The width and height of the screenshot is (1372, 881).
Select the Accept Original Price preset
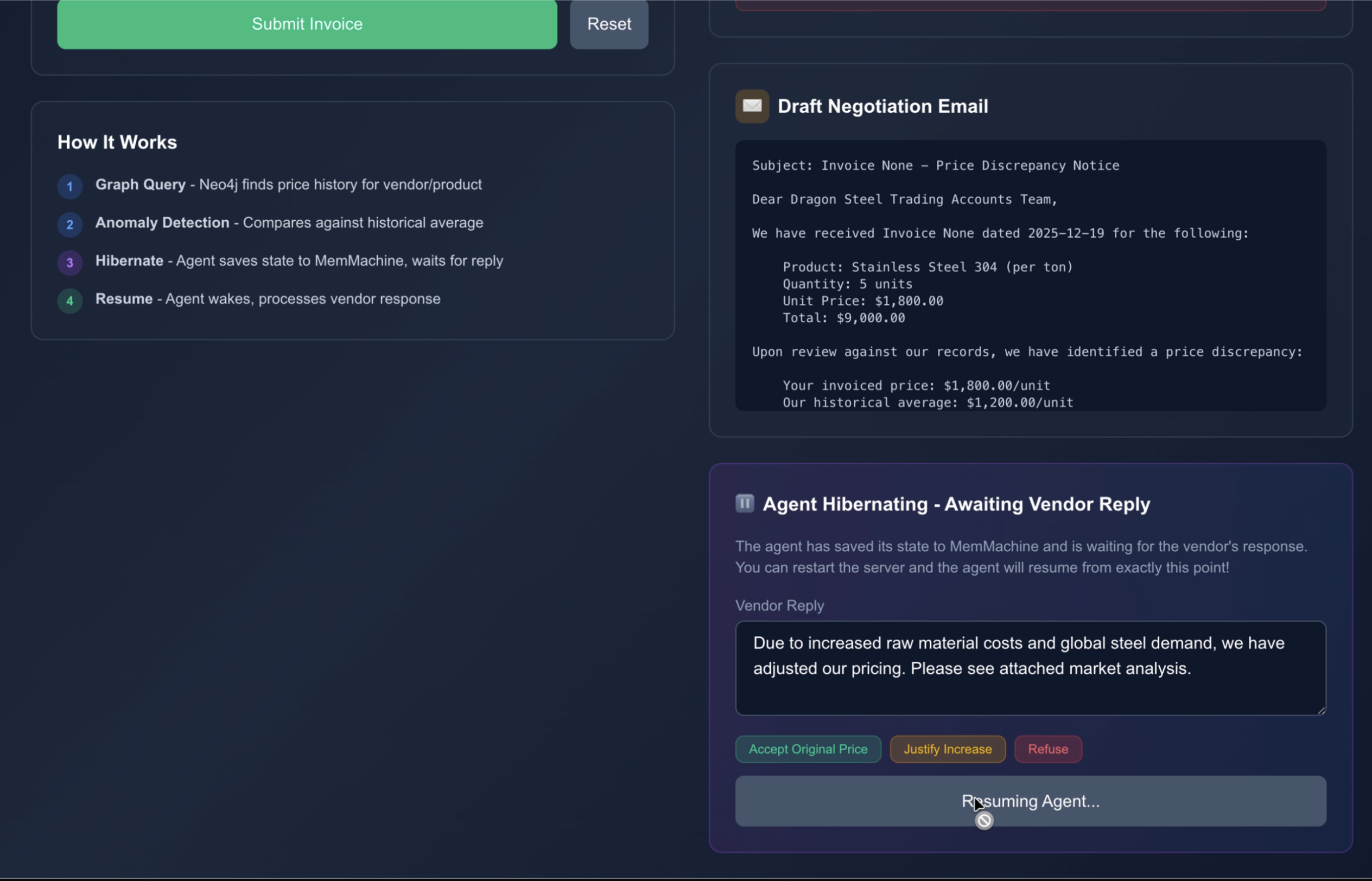[807, 749]
